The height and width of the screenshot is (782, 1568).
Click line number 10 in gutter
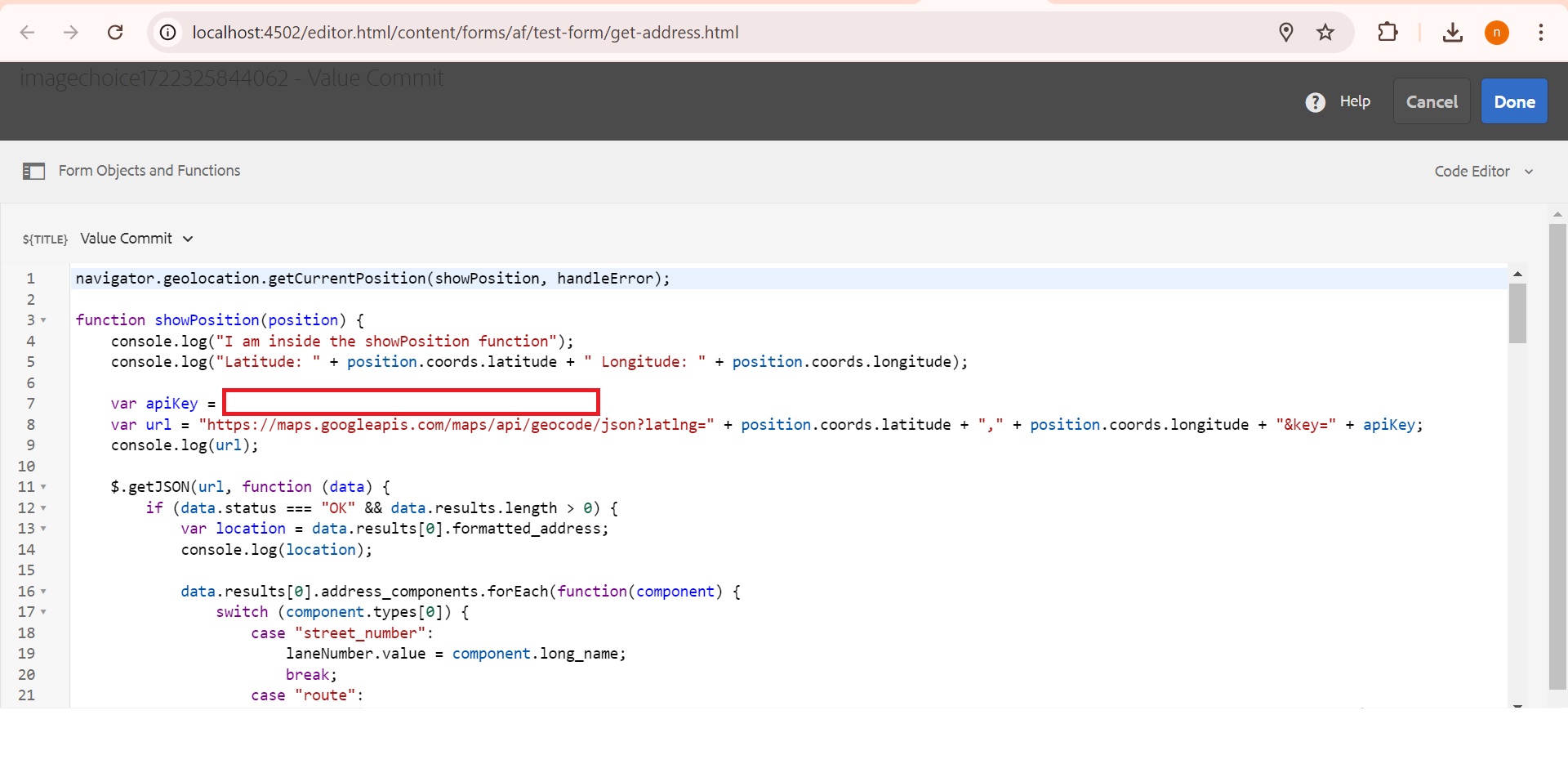click(26, 467)
